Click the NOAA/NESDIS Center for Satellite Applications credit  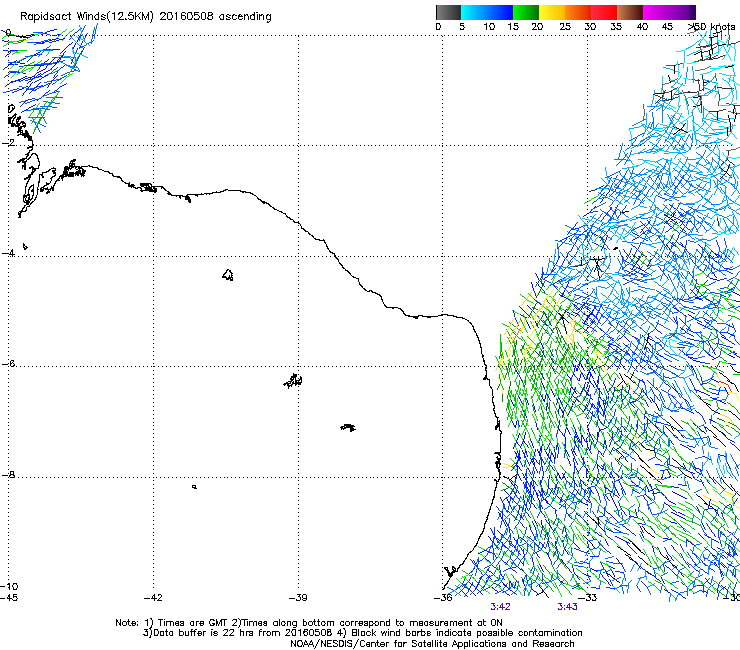click(x=432, y=644)
